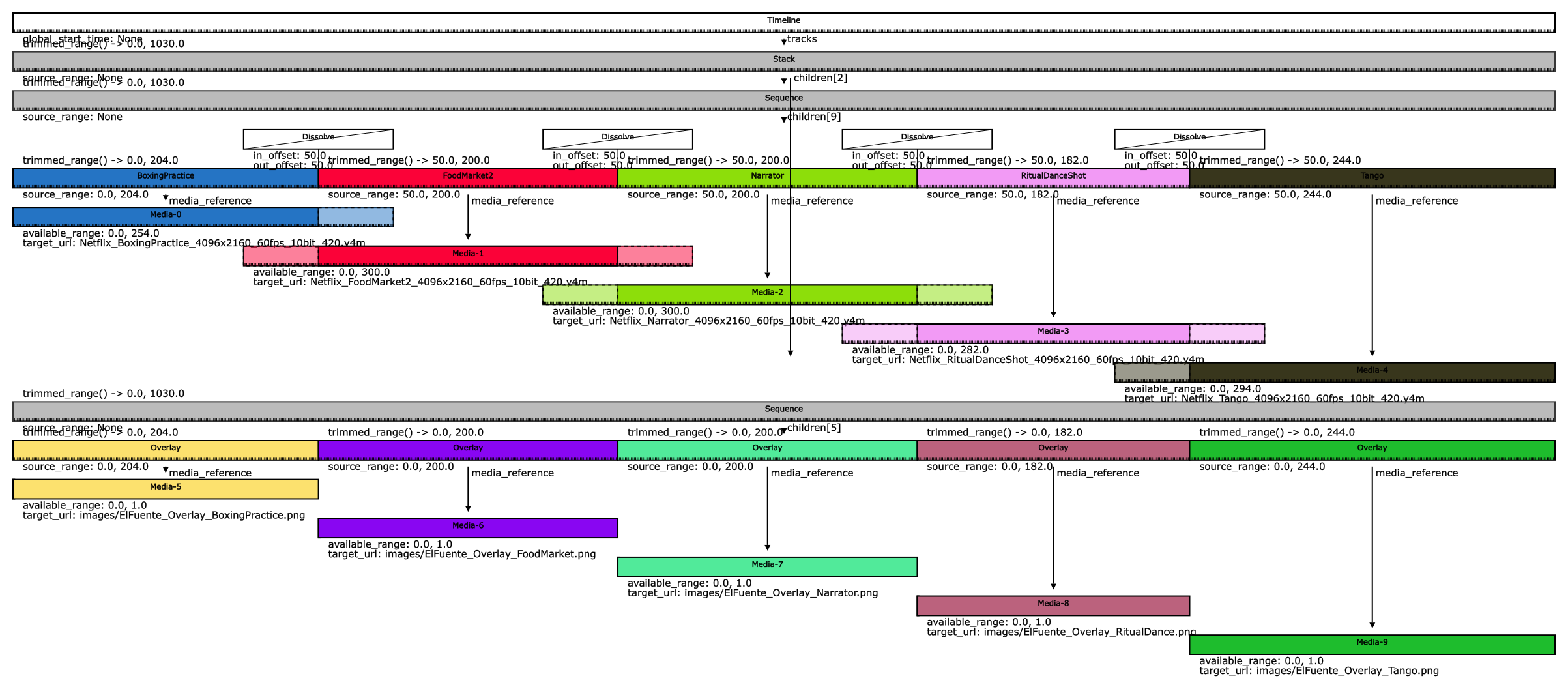1568x687 pixels.
Task: Select the yellow Overlay clip
Action: pyautogui.click(x=166, y=450)
